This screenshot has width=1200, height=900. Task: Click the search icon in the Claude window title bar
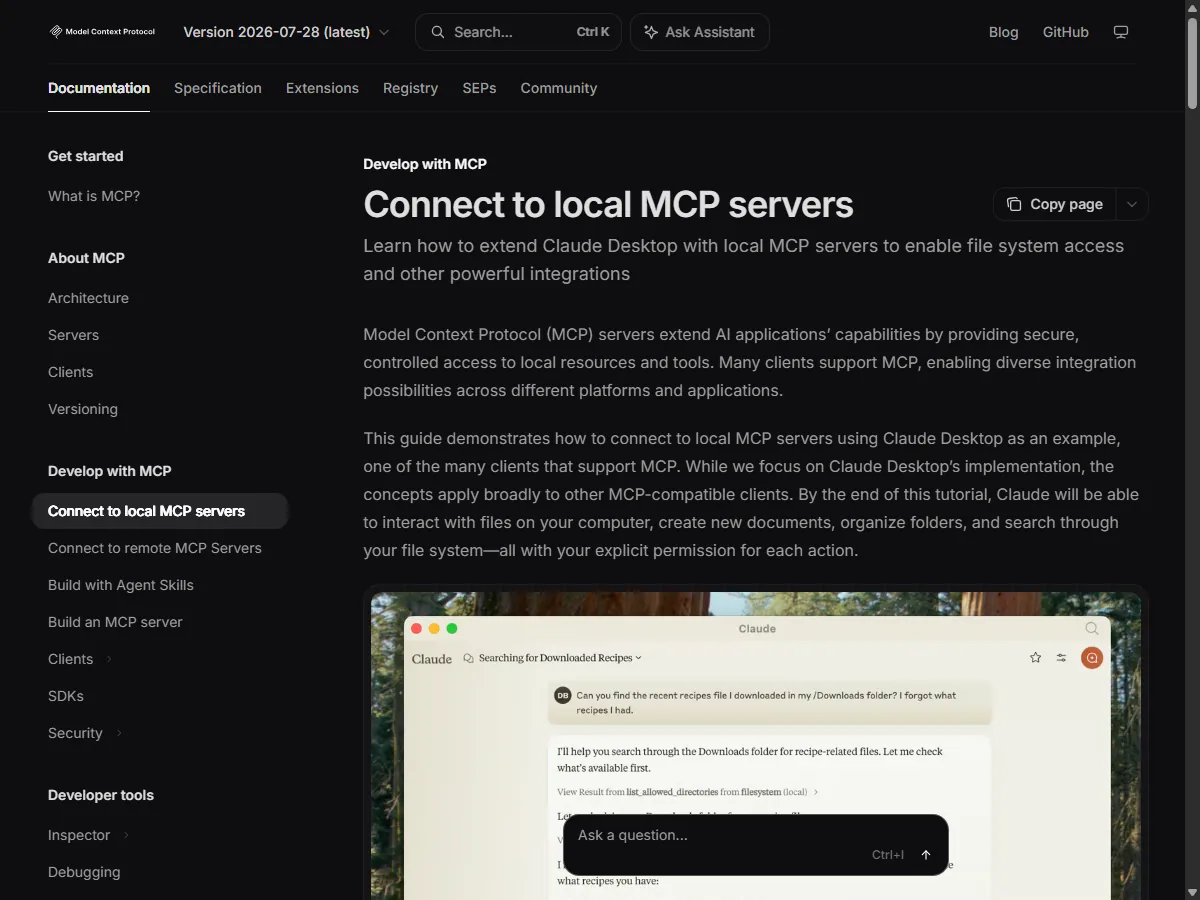click(x=1092, y=628)
